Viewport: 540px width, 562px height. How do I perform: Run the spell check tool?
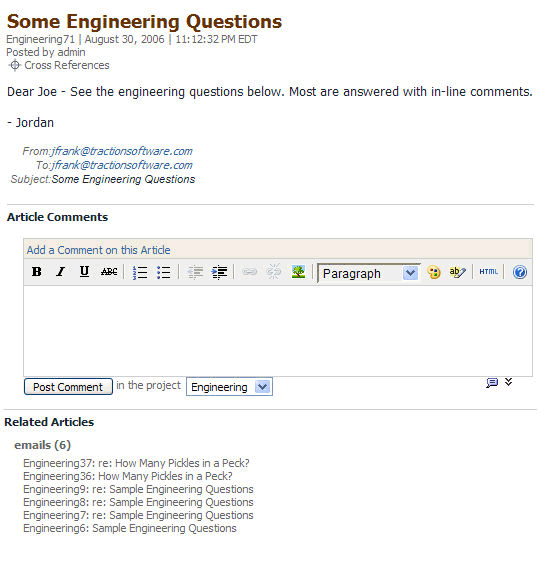[457, 272]
